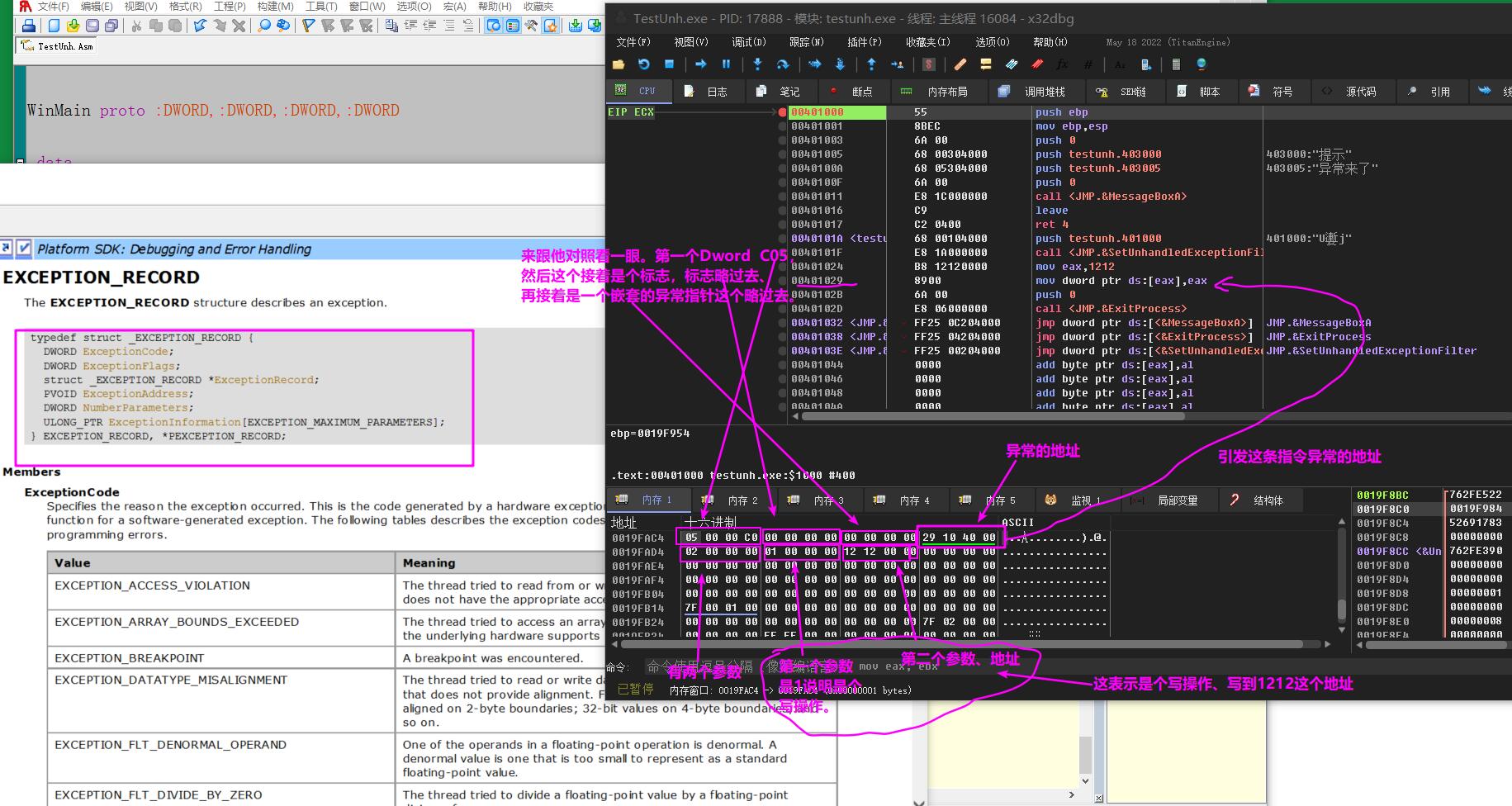Click the delete X icon in RadASM toolbar
The image size is (1512, 806).
pos(239,26)
